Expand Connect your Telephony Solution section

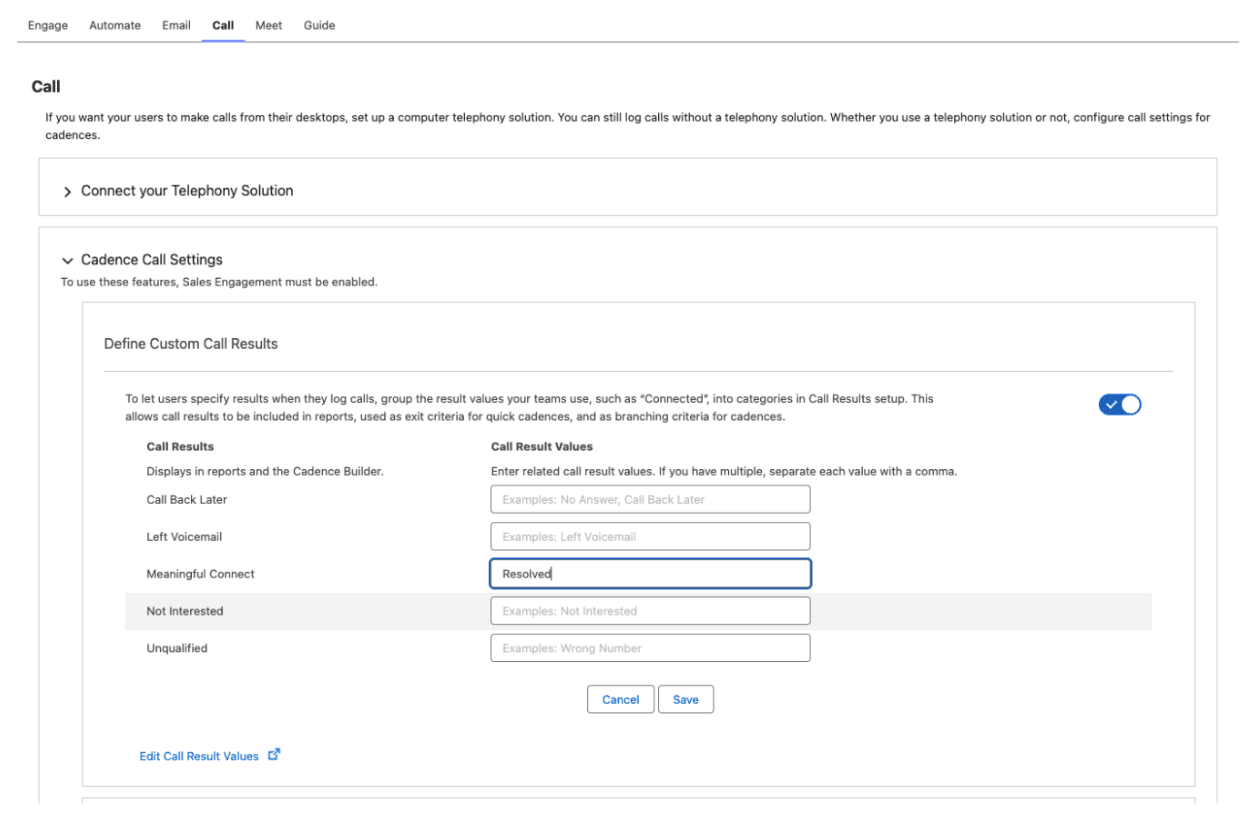click(x=68, y=191)
